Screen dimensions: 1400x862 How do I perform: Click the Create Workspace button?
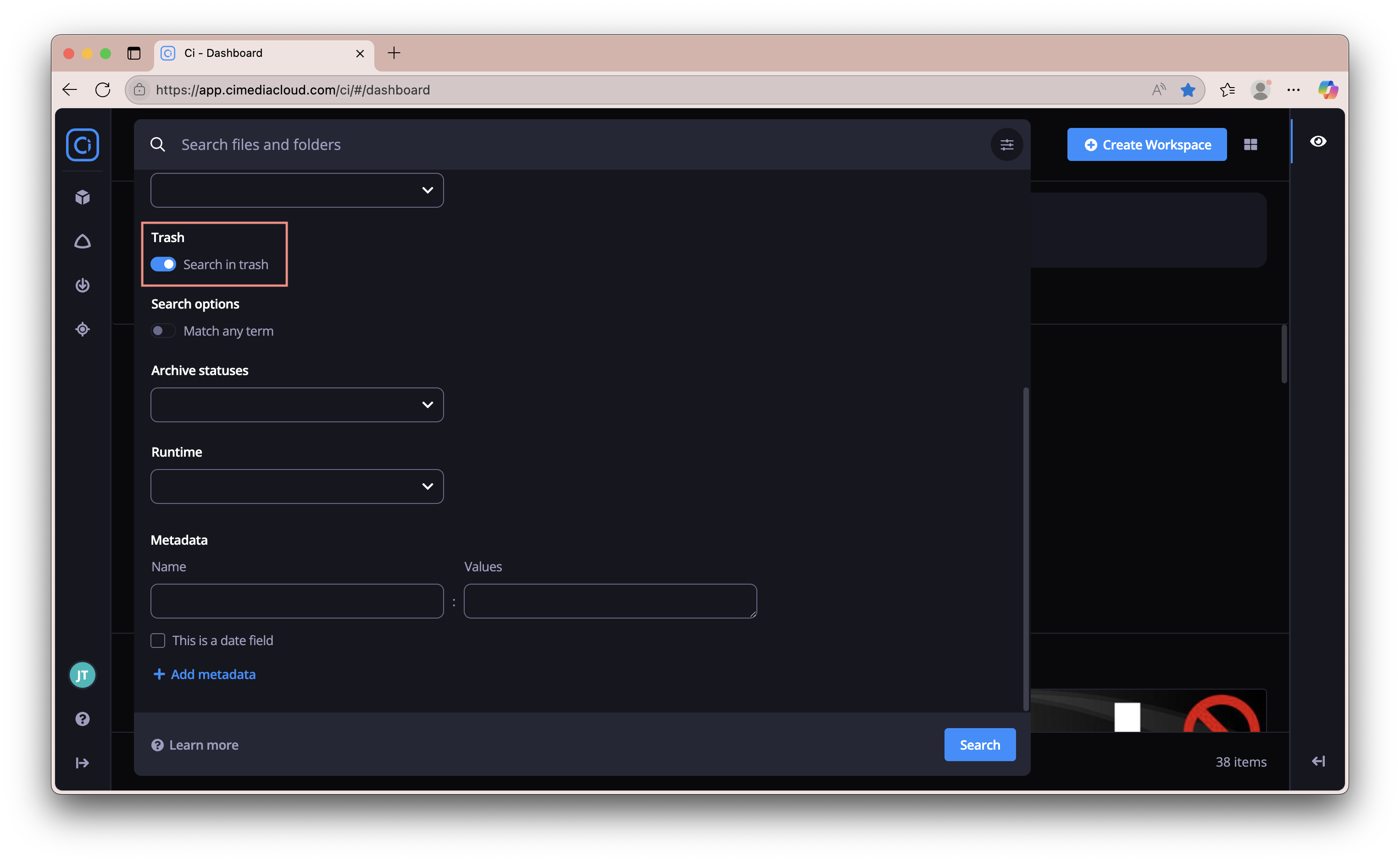(x=1147, y=145)
